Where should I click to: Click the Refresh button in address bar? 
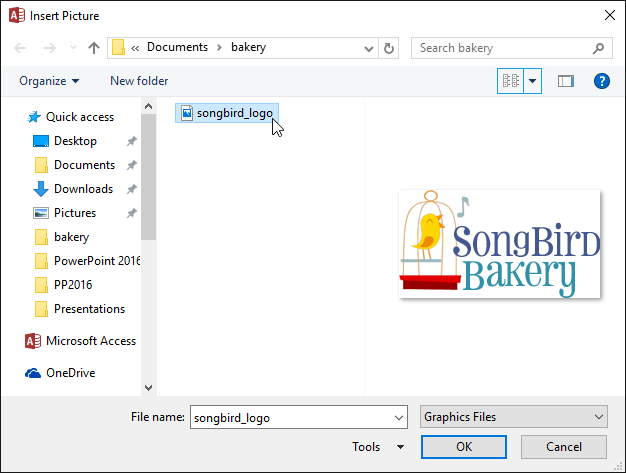[x=389, y=48]
